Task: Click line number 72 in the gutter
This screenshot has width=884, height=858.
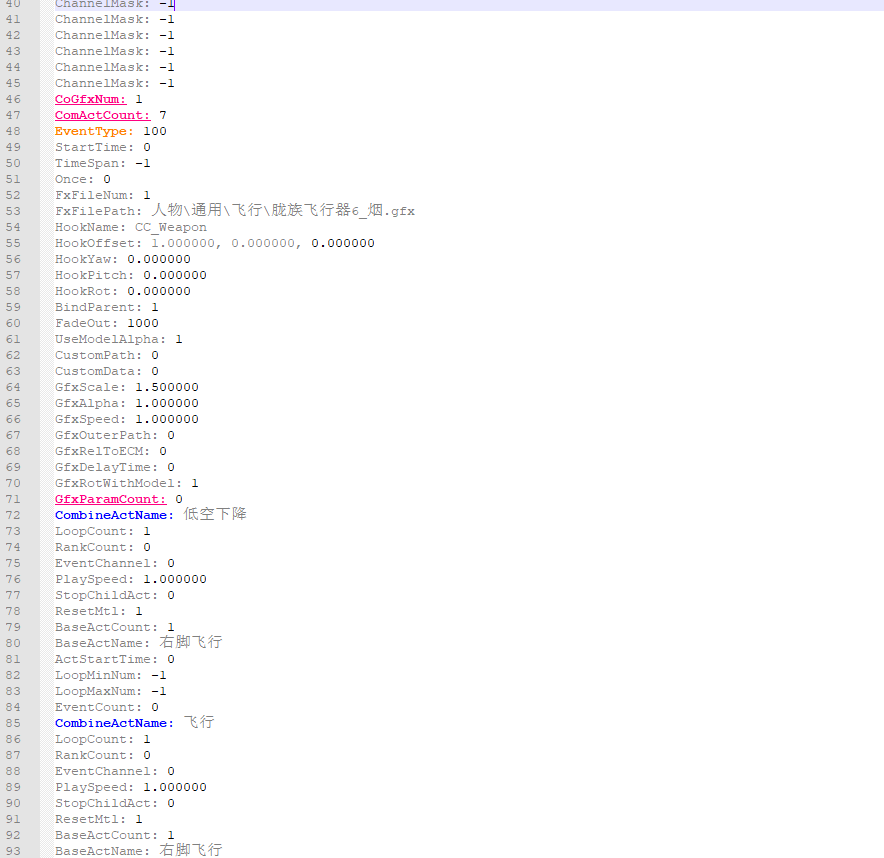Action: pos(13,515)
